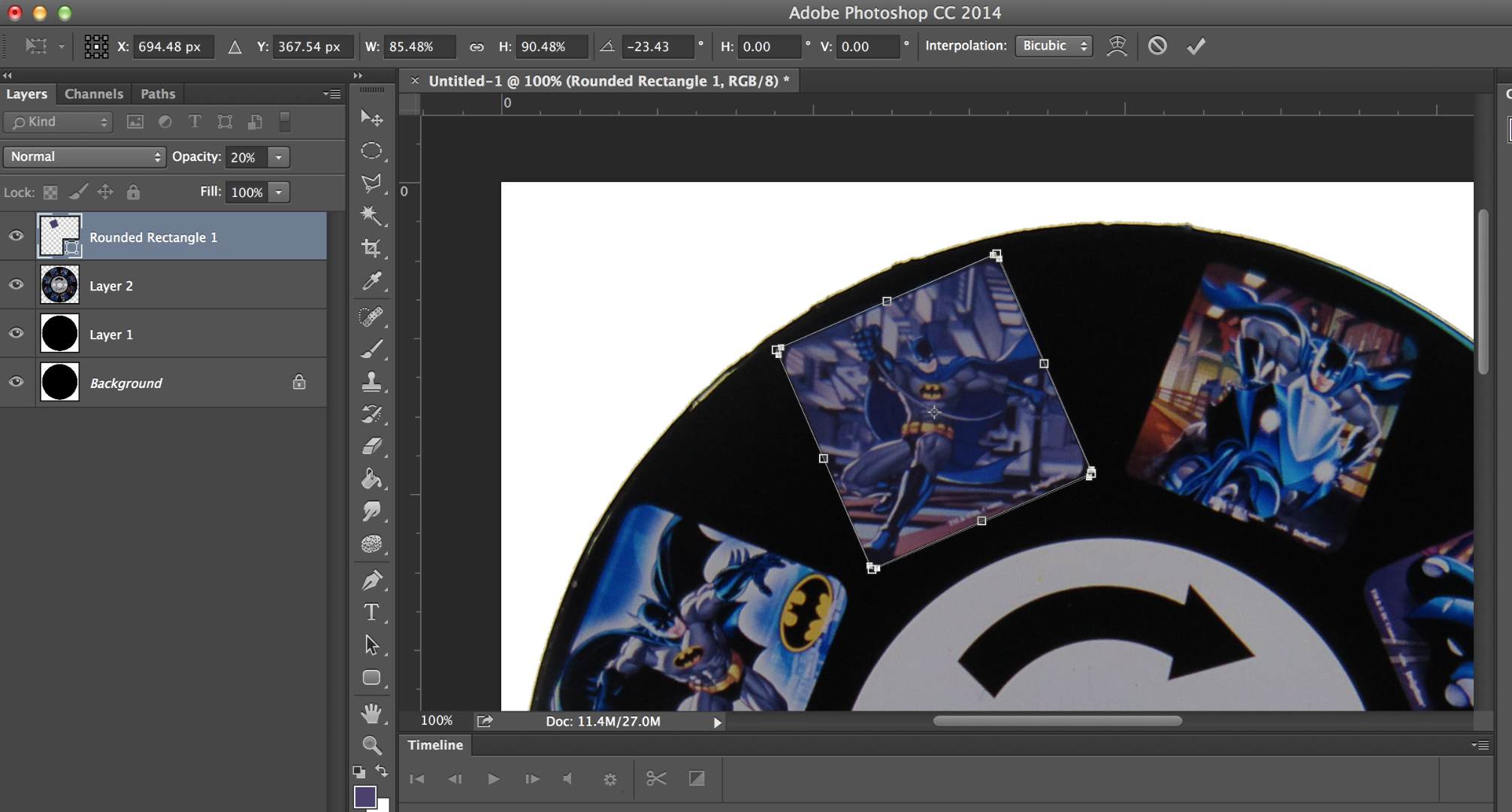Switch to the Paths tab
Screen dimensions: 1512x812
click(x=157, y=93)
